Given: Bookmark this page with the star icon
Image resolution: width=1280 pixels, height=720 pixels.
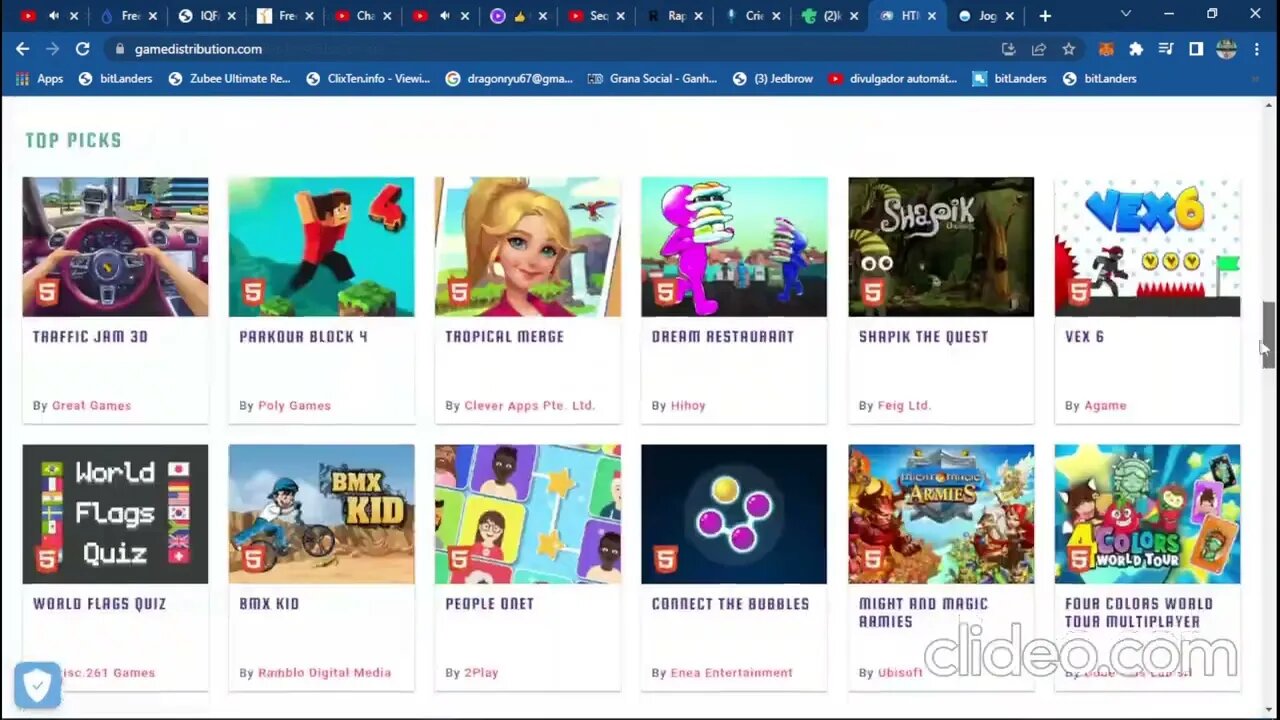Looking at the screenshot, I should (x=1068, y=49).
